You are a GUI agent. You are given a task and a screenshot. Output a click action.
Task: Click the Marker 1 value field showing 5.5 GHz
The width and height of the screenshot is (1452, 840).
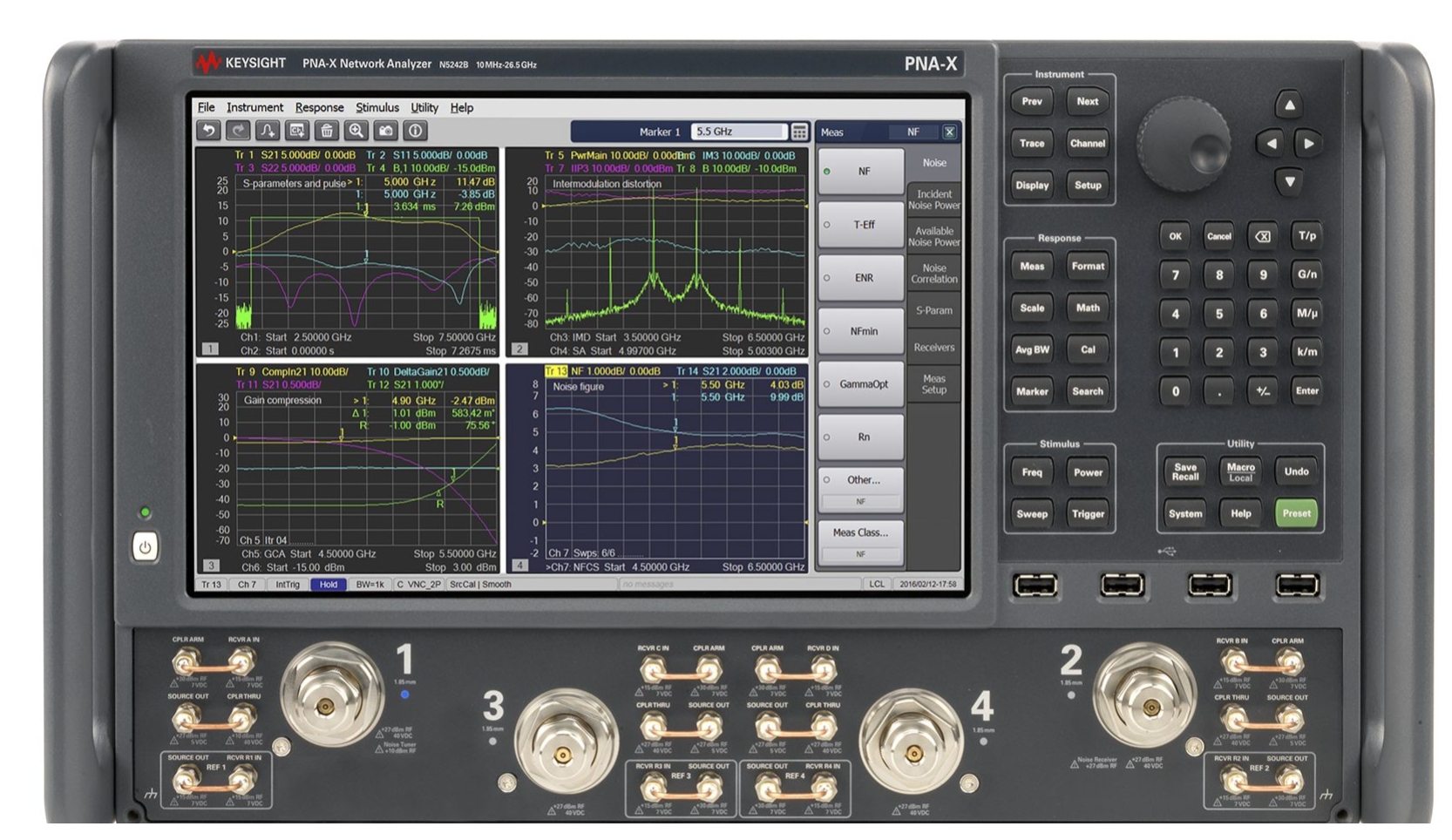pos(739,132)
